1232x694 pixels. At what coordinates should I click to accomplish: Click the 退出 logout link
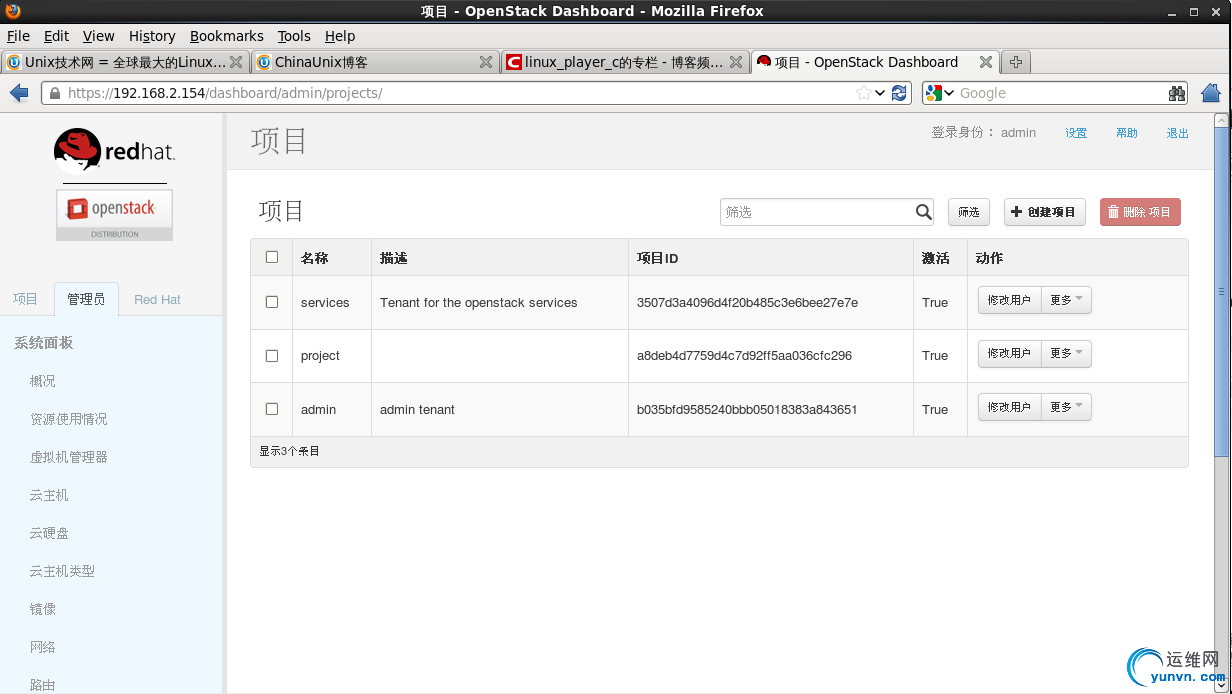click(x=1178, y=133)
